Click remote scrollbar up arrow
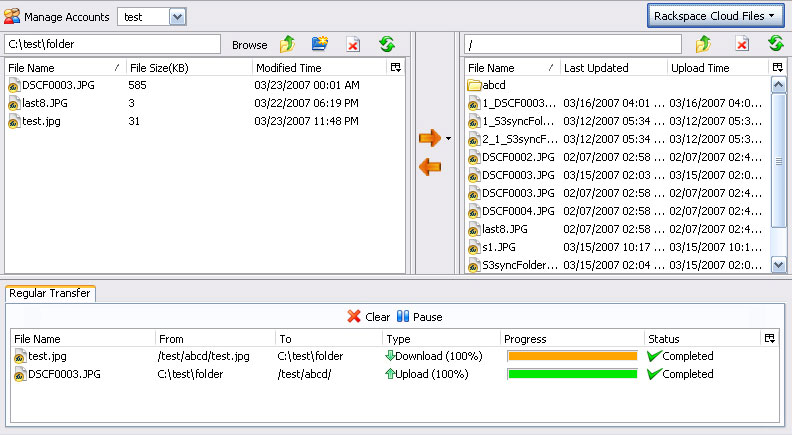This screenshot has width=792, height=435. (x=778, y=85)
